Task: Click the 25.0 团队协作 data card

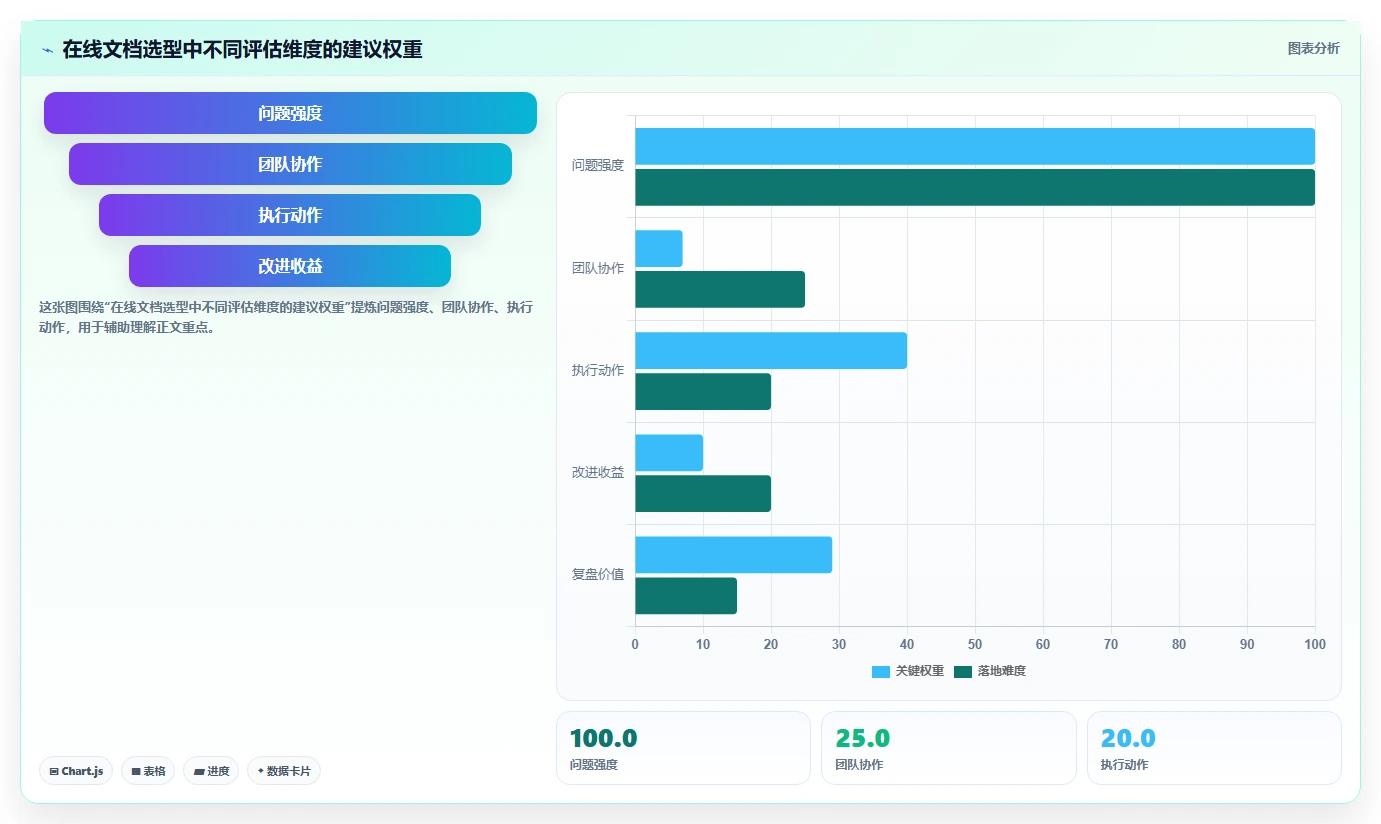Action: coord(949,748)
